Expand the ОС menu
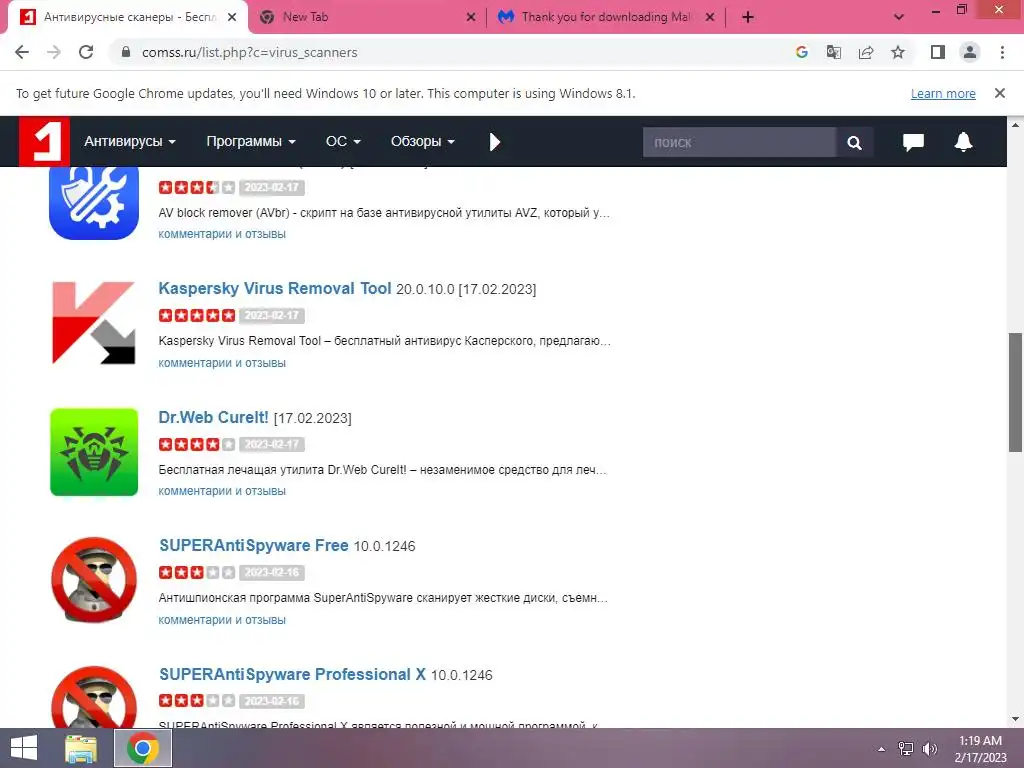The width and height of the screenshot is (1024, 768). coord(344,141)
